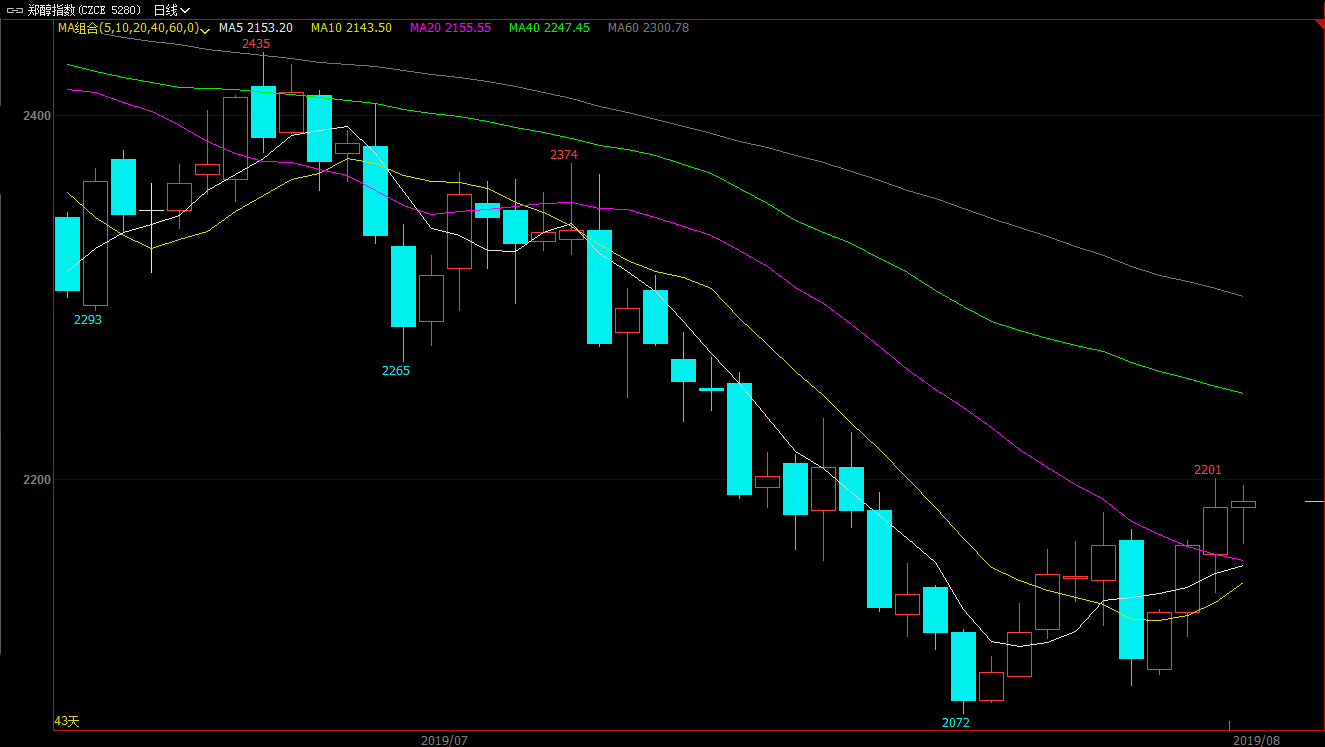Click the MA10 2143.50 indicator label
This screenshot has width=1325, height=747.
click(x=351, y=28)
